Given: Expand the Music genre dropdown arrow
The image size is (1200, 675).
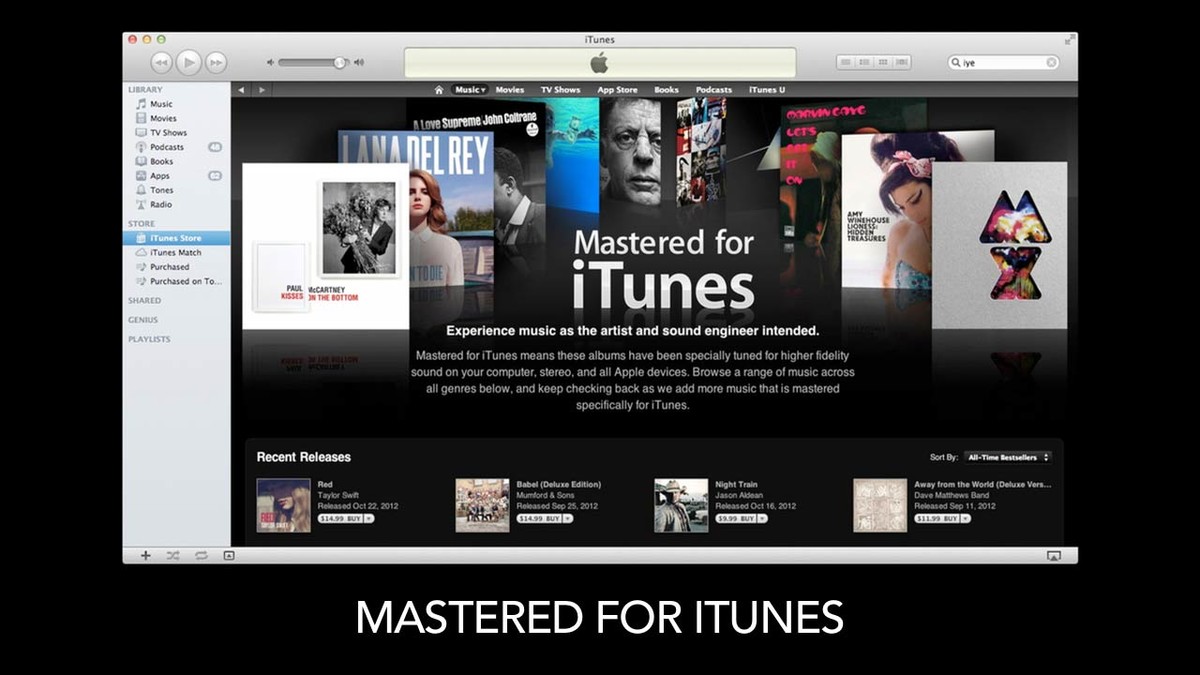Looking at the screenshot, I should pyautogui.click(x=484, y=89).
